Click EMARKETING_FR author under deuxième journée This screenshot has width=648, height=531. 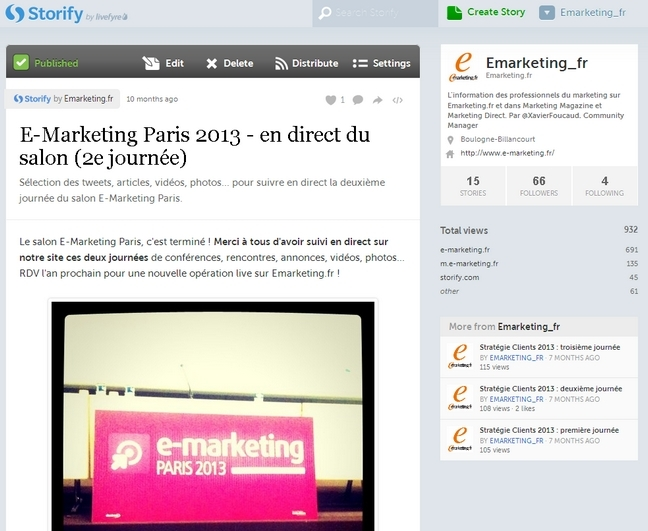(x=517, y=399)
